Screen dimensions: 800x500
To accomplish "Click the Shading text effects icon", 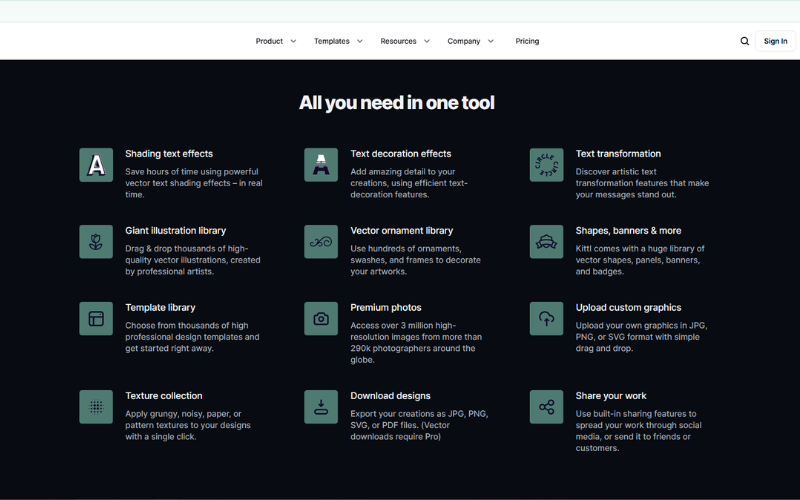I will [x=96, y=165].
